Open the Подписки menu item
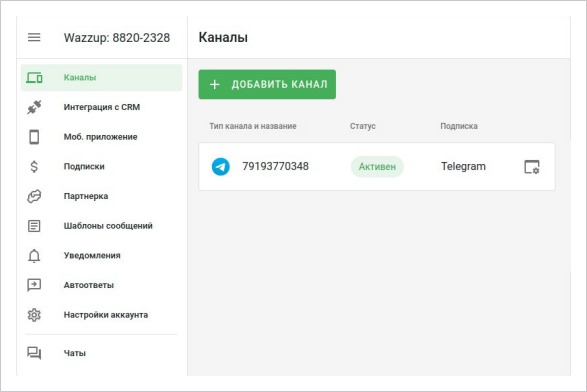The height and width of the screenshot is (392, 587). 101,166
